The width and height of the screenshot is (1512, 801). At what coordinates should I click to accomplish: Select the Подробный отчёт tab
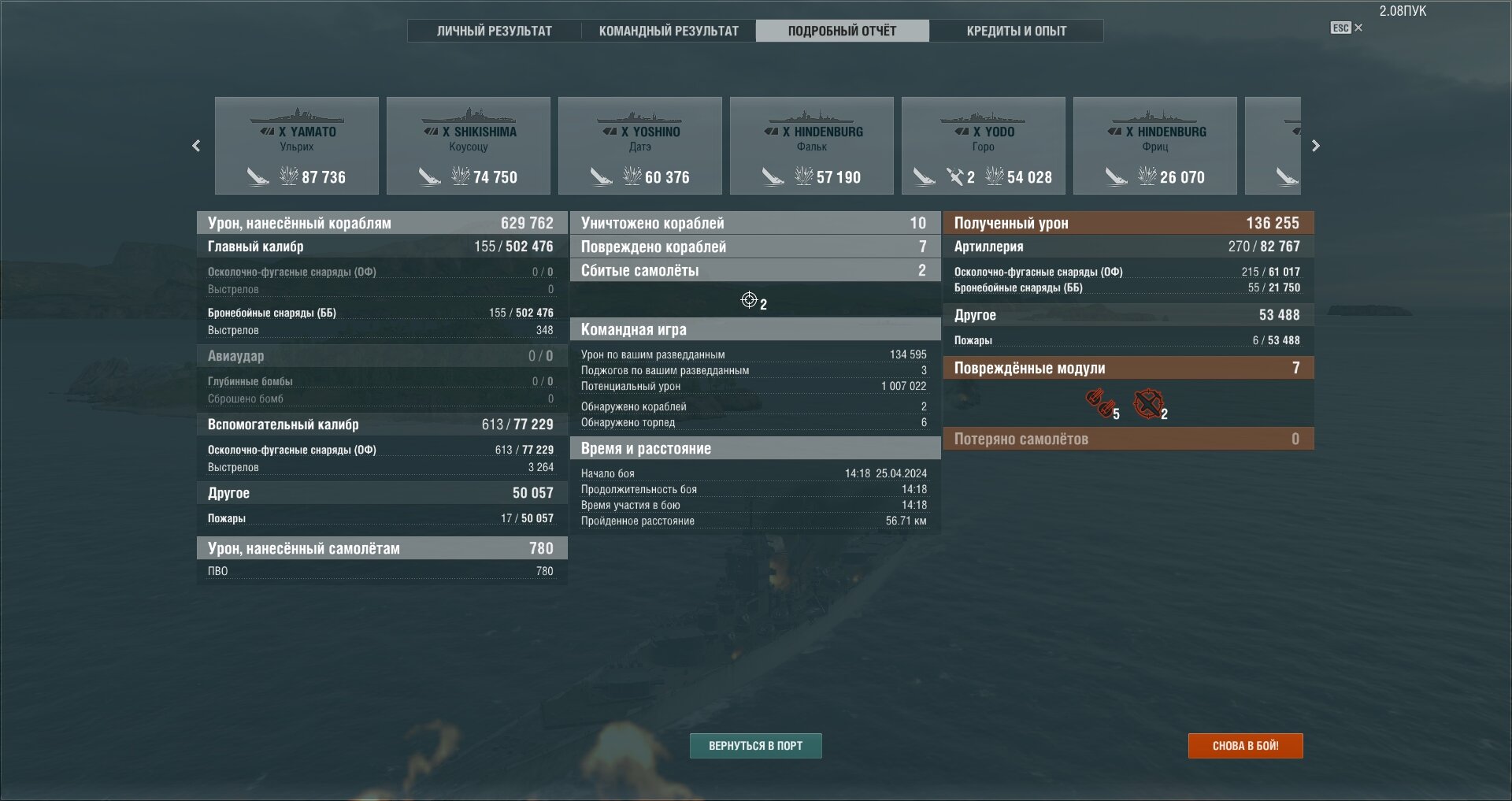tap(843, 31)
